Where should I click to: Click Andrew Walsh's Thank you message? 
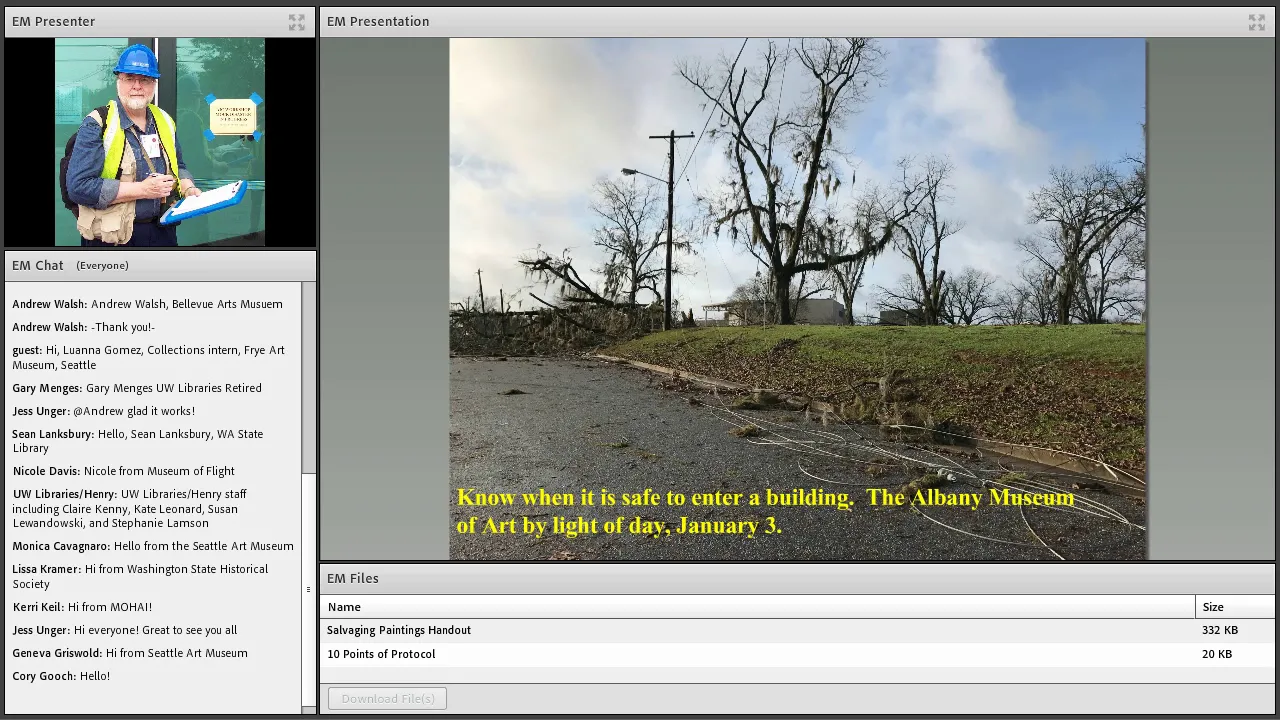tap(84, 327)
